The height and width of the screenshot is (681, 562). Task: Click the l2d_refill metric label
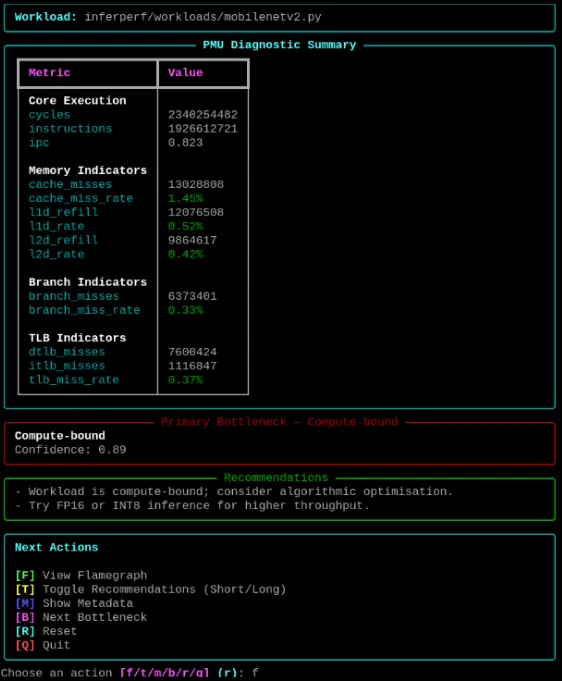point(63,240)
